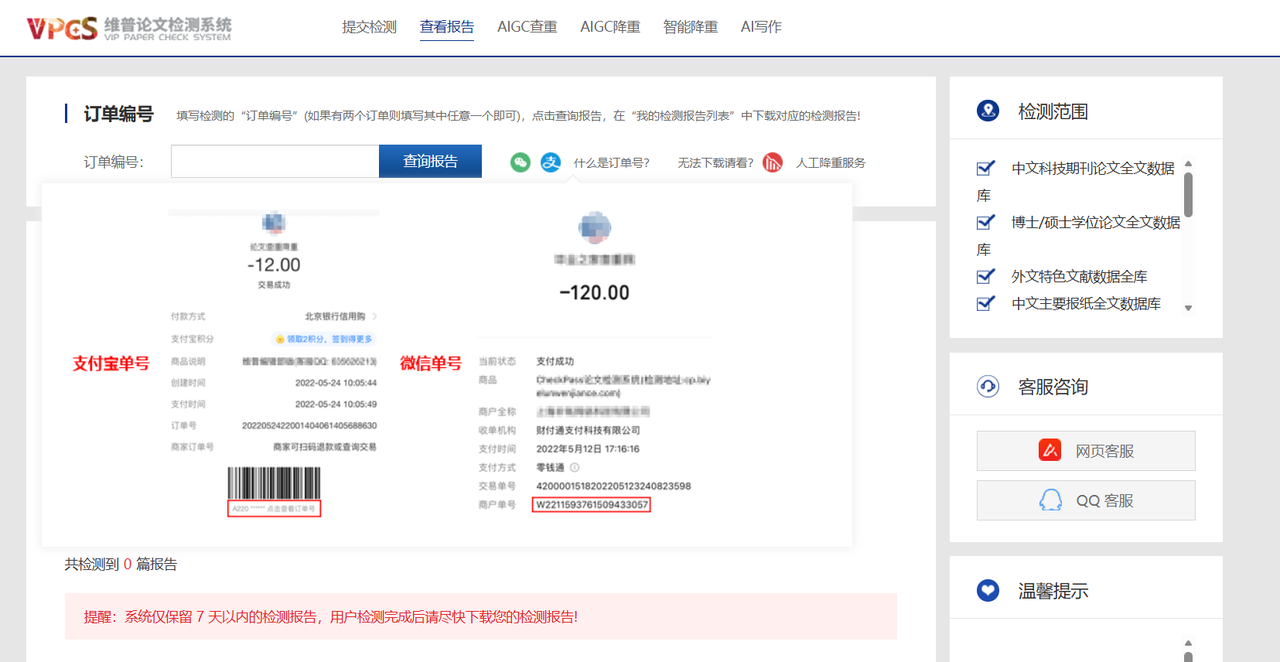Click the 客服咨询 panel heading
Screen dimensions: 1280x662
1053,386
